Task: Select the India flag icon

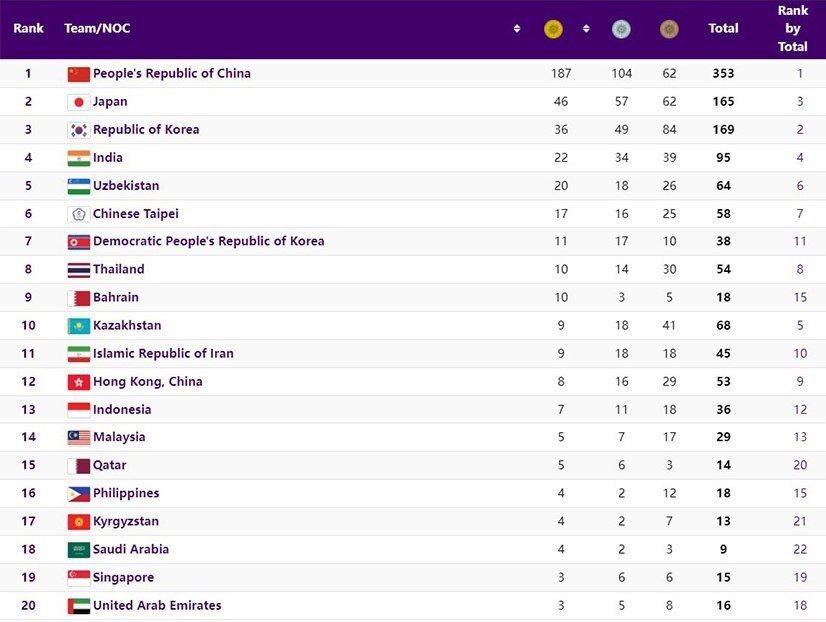Action: pos(78,158)
